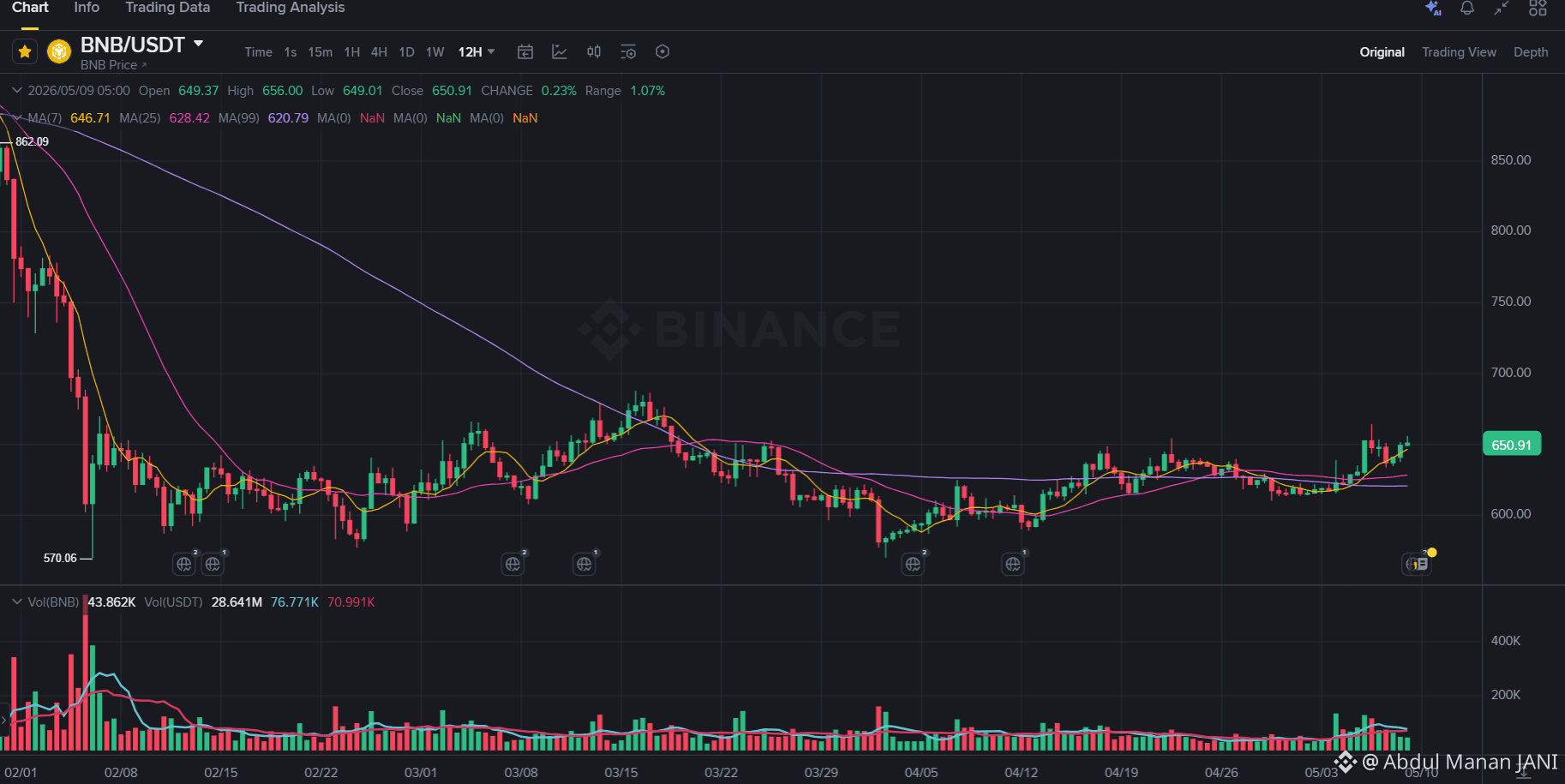Switch to the Info tab
This screenshot has width=1565, height=784.
click(87, 8)
